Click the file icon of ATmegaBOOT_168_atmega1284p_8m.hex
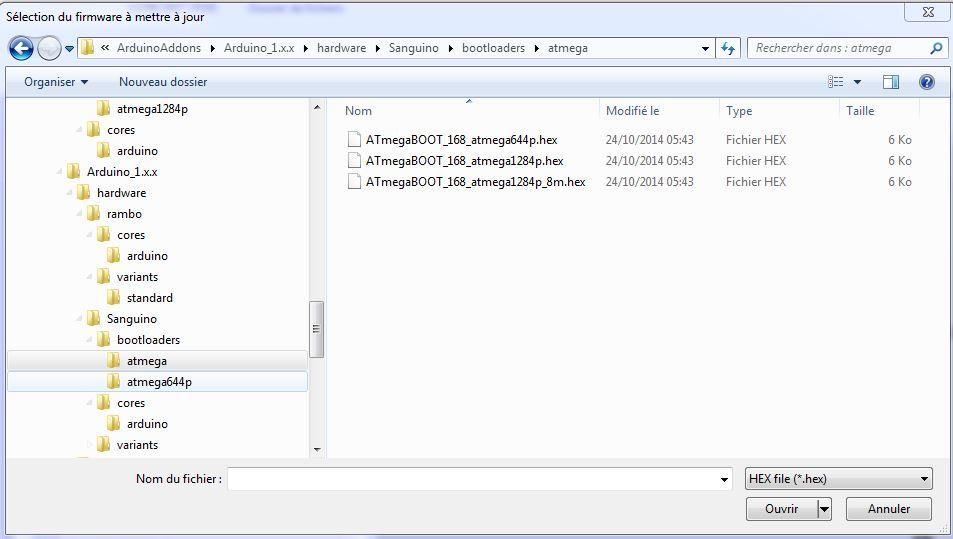Screen dimensions: 953x539 pos(354,182)
